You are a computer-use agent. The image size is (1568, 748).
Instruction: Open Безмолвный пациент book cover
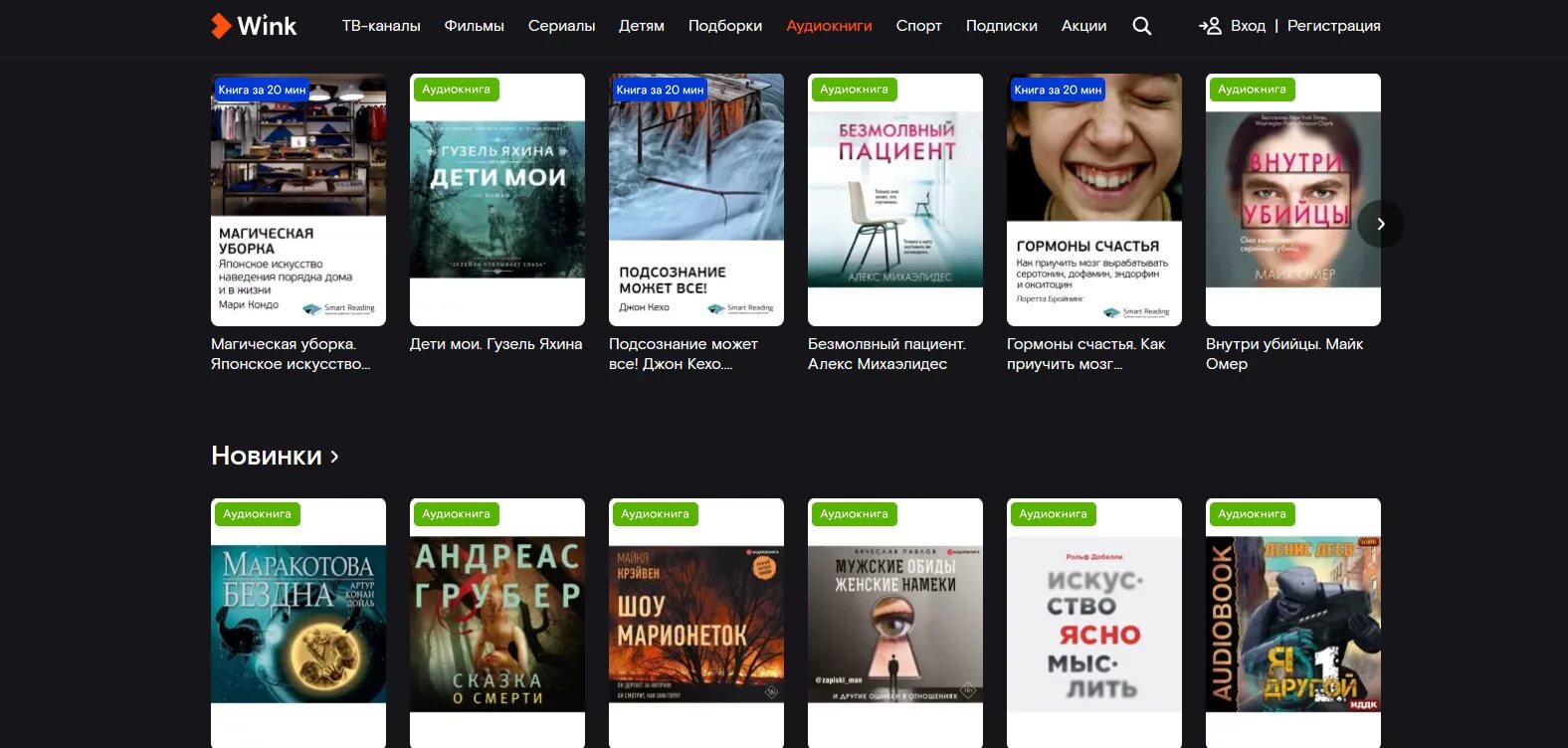[895, 200]
